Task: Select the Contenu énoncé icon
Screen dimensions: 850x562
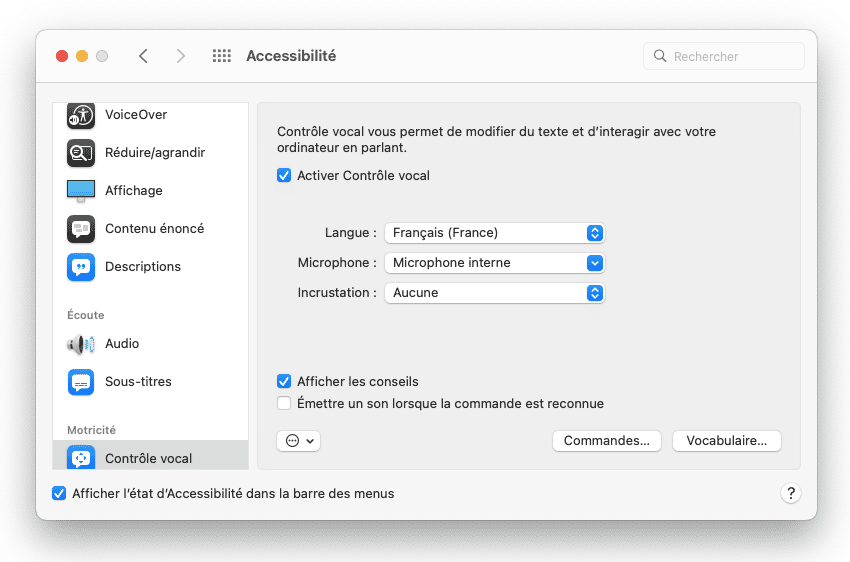Action: pos(81,229)
